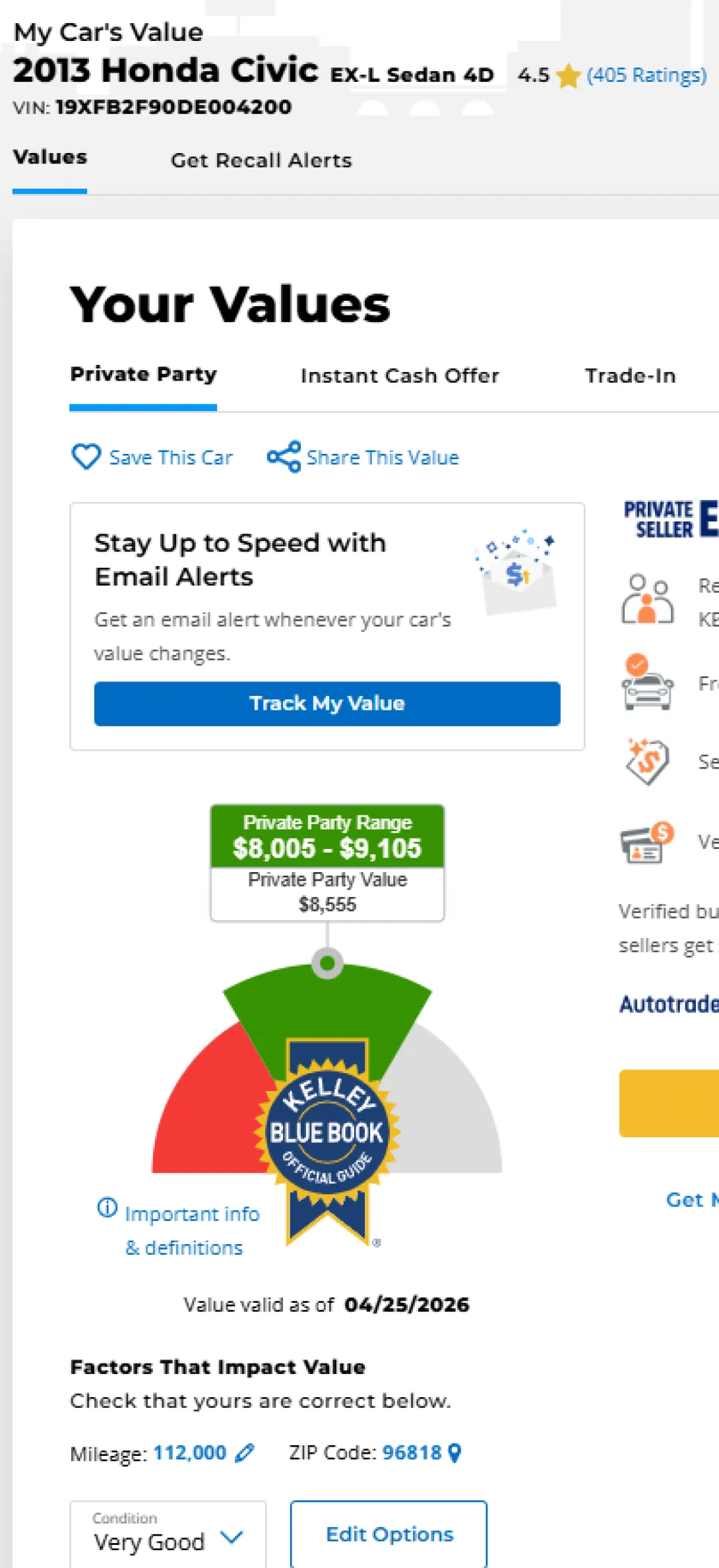
Task: Click the heart icon to save car
Action: click(x=86, y=456)
